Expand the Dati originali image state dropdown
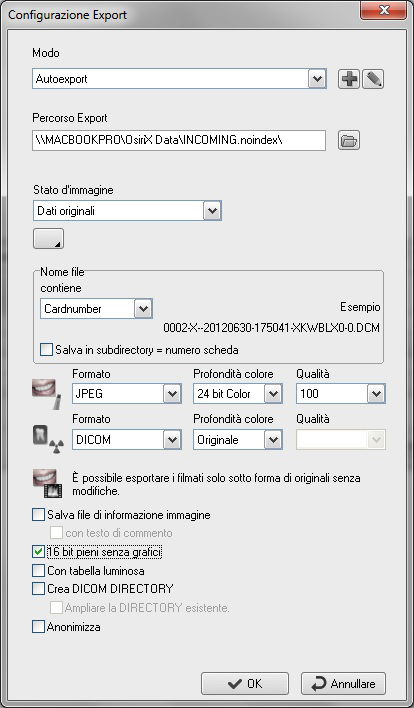414x708 pixels. (212, 211)
